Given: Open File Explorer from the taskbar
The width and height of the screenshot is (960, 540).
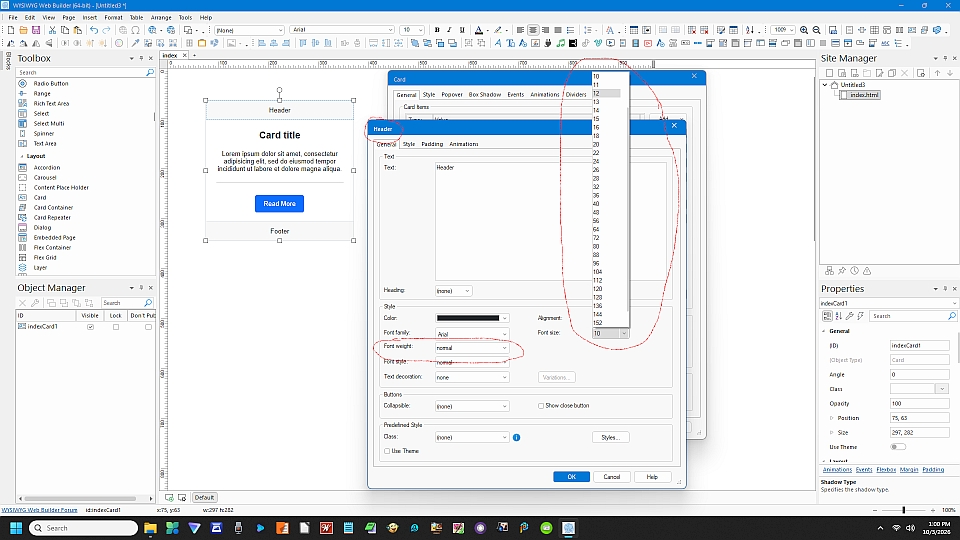Looking at the screenshot, I should (x=150, y=528).
